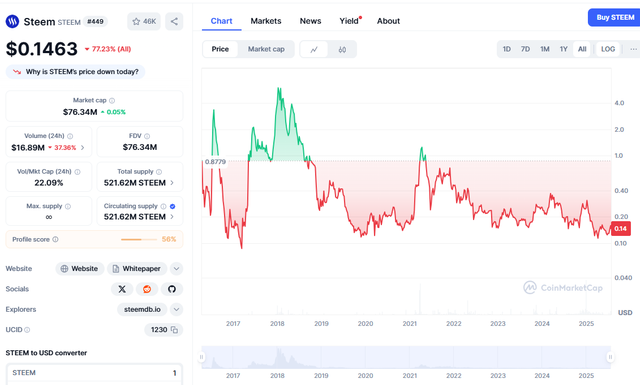Click the Buy STEEM button
The width and height of the screenshot is (640, 385).
[615, 18]
